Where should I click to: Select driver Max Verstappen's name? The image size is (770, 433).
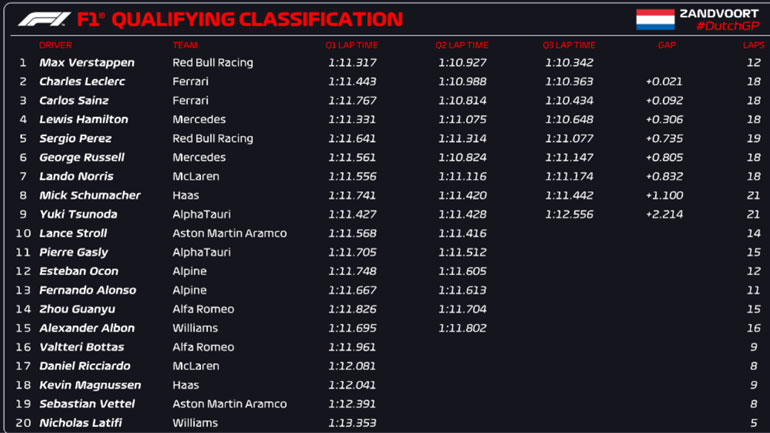tap(86, 63)
